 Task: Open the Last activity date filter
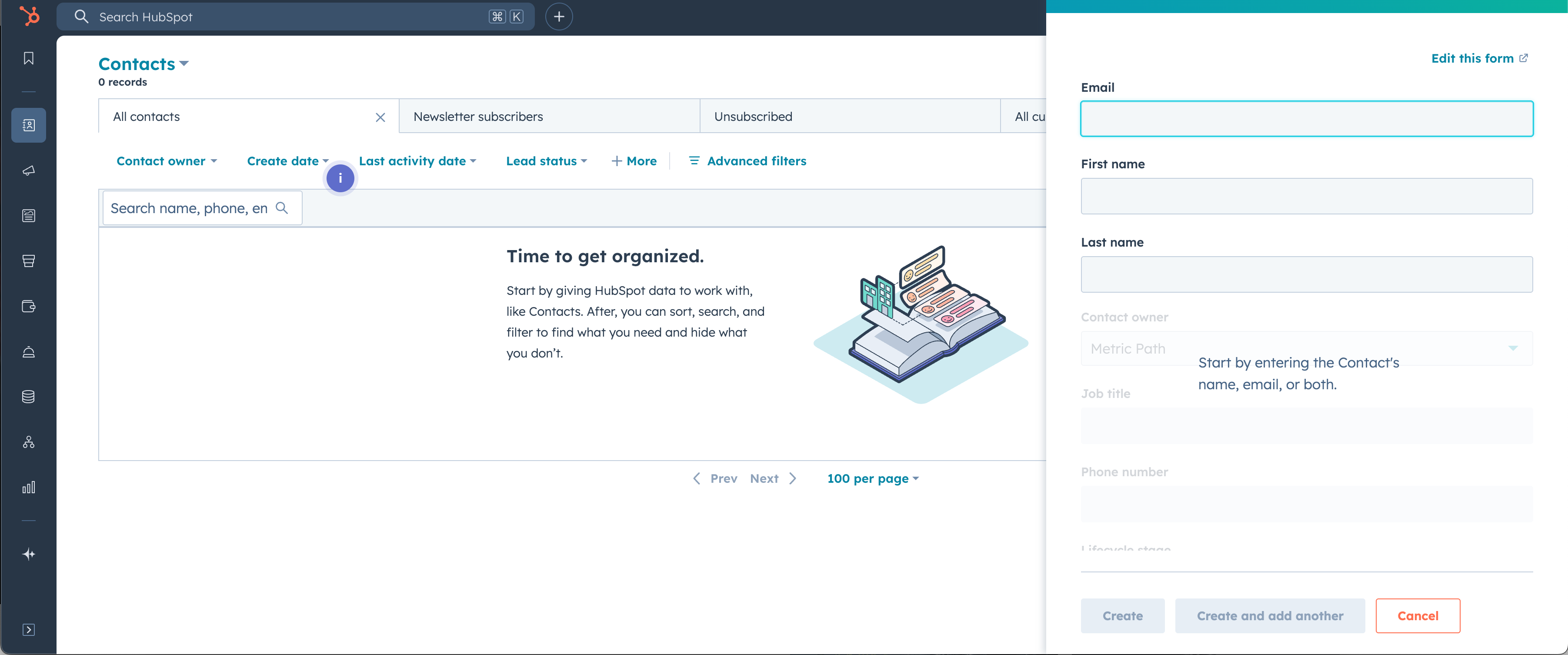(417, 161)
